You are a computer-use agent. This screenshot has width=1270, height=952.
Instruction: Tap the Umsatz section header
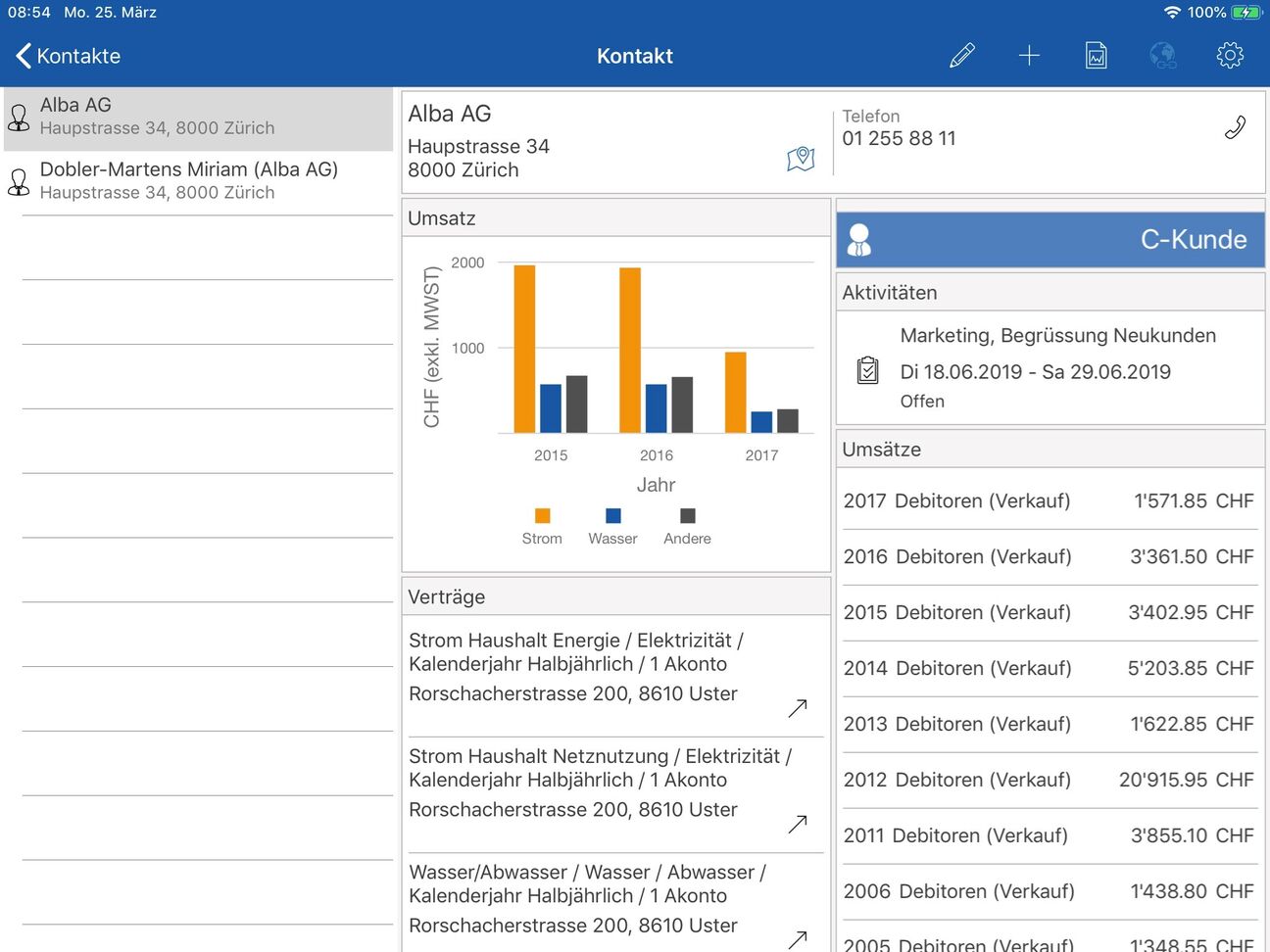click(x=616, y=218)
